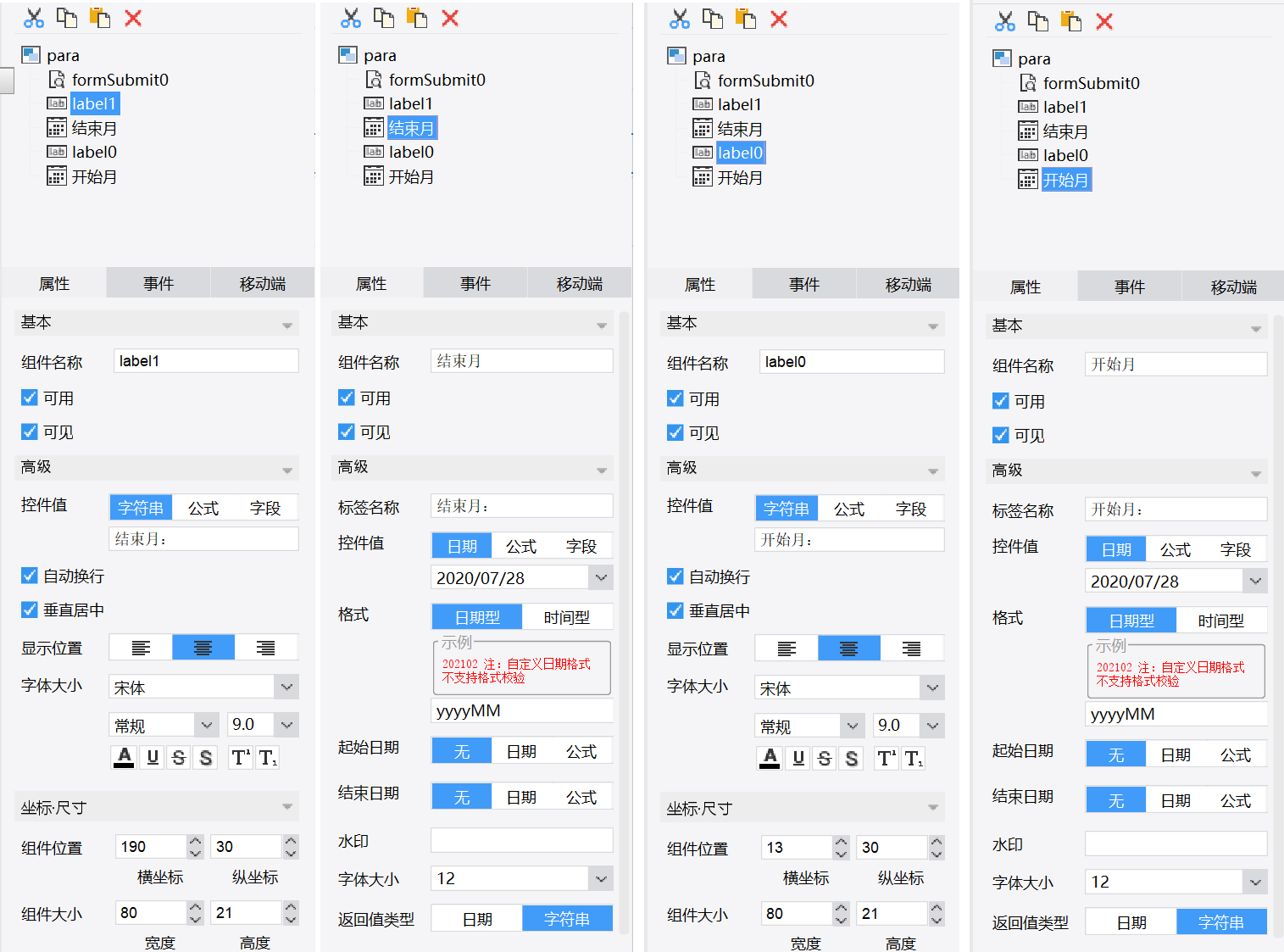The width and height of the screenshot is (1284, 952).
Task: Uncheck 可见 in the 开始月 panel
Action: click(1001, 435)
